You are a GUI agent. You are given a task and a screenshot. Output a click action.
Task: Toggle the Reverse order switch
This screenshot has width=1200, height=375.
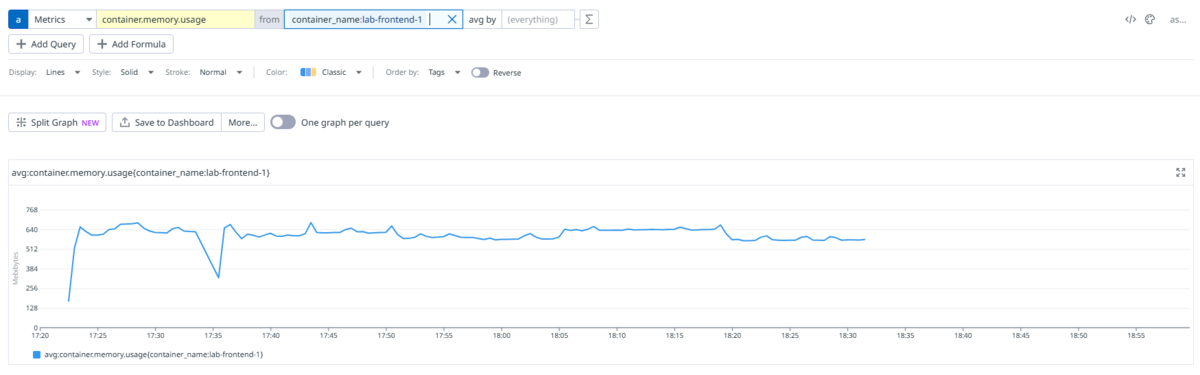pos(480,72)
